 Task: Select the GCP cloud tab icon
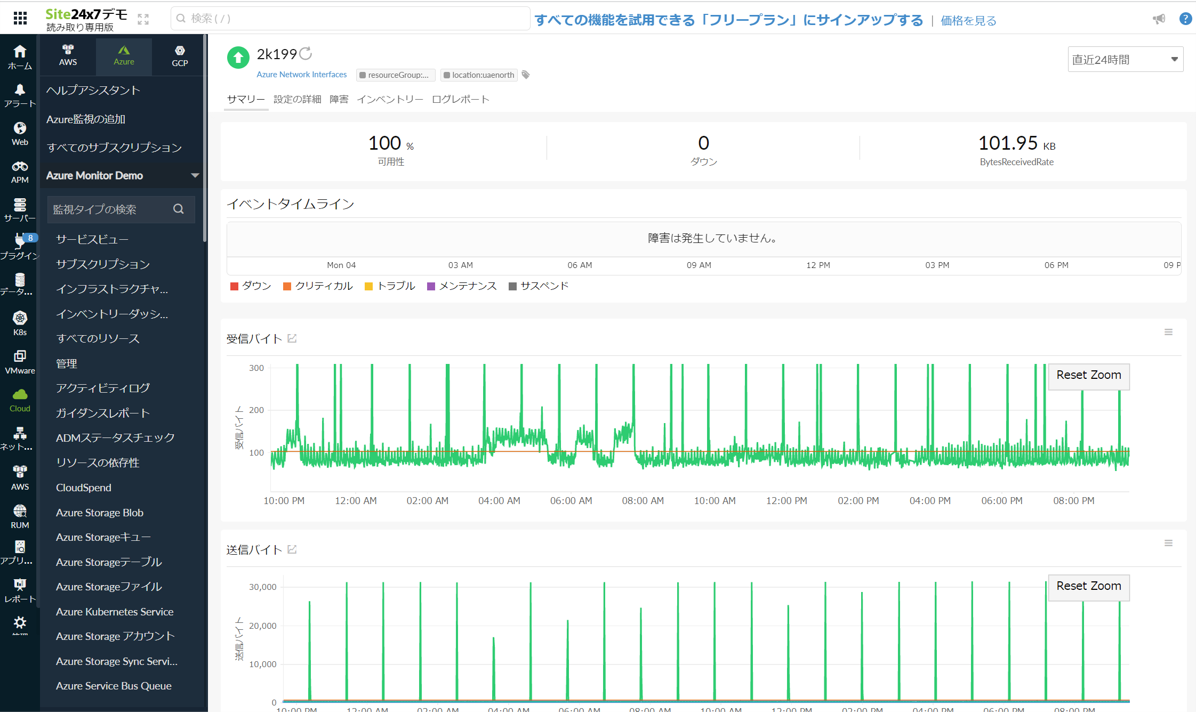click(x=179, y=51)
